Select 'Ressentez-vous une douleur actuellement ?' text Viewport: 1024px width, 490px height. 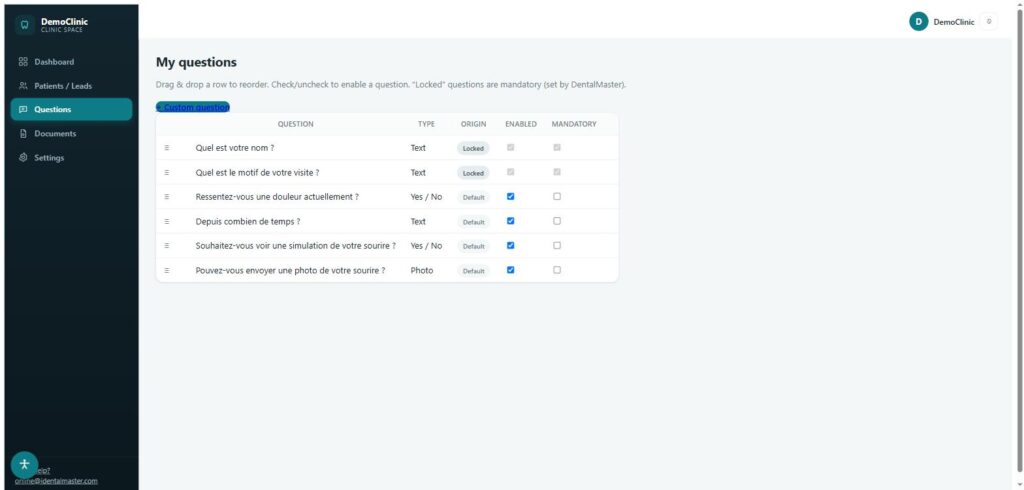[x=277, y=197]
